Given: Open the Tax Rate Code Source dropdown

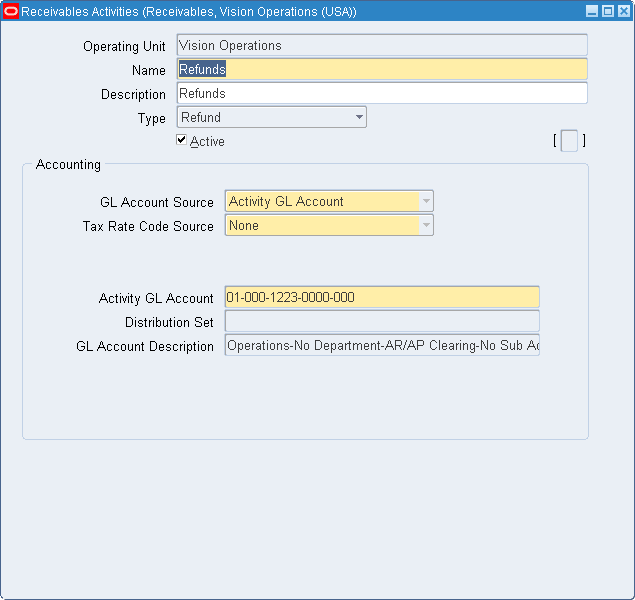Looking at the screenshot, I should tap(329, 225).
